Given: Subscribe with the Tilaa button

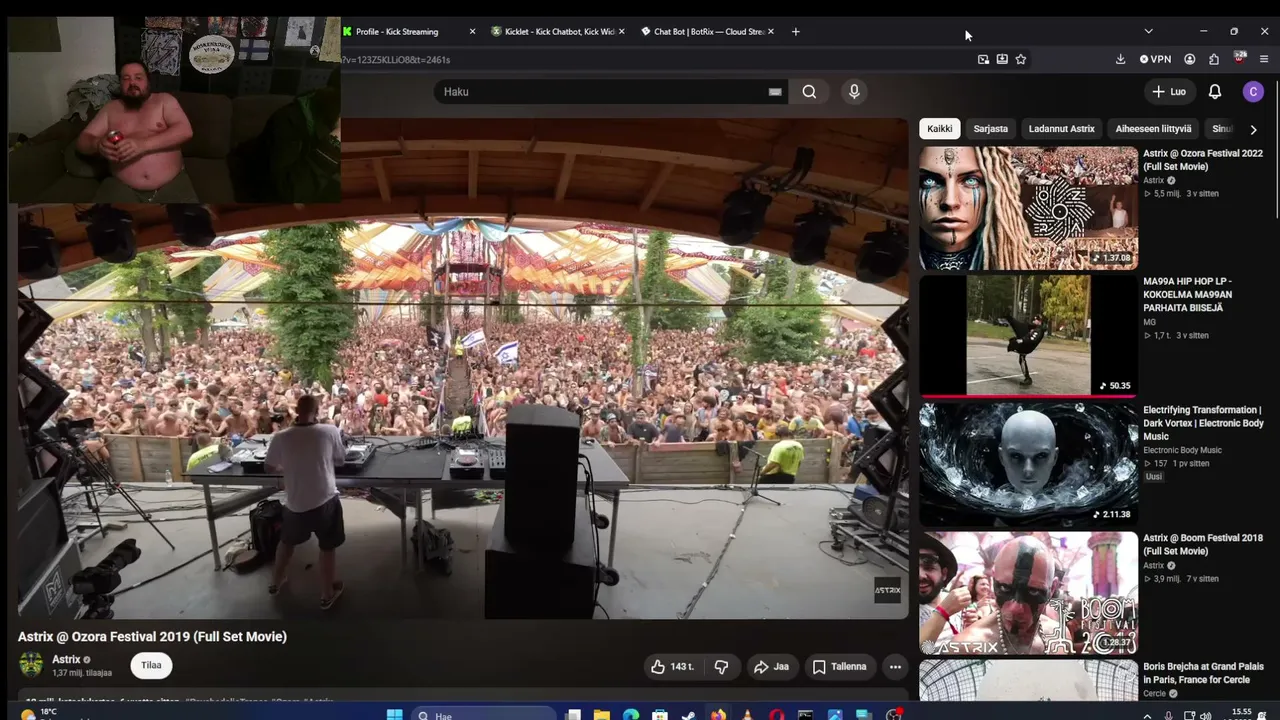Looking at the screenshot, I should click(x=151, y=665).
